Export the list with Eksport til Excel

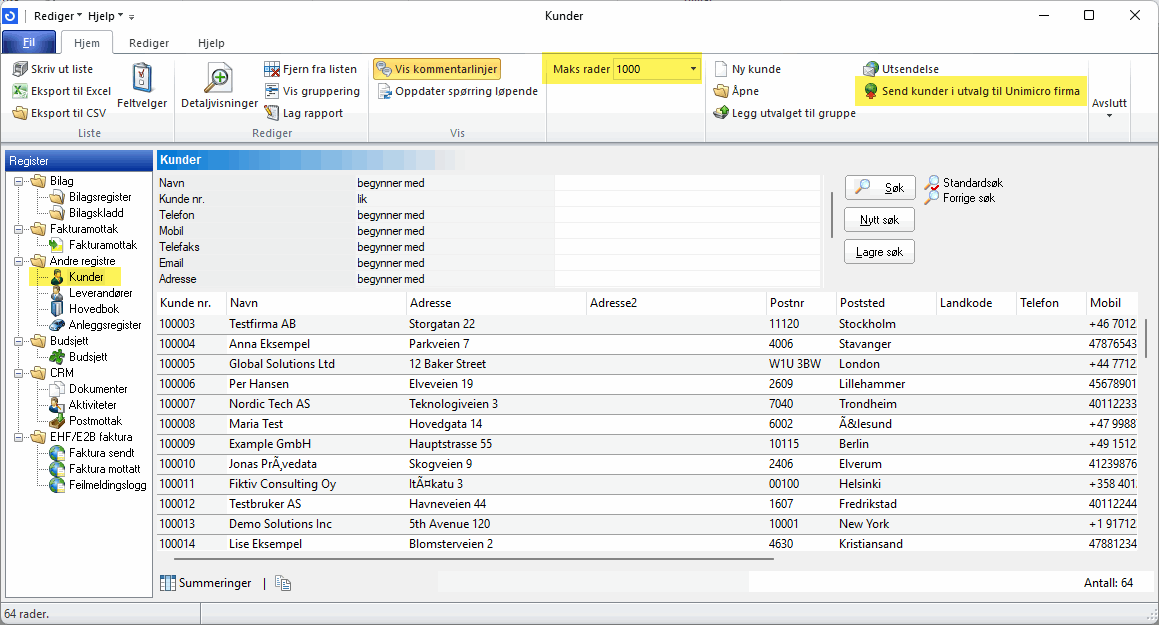[x=62, y=91]
